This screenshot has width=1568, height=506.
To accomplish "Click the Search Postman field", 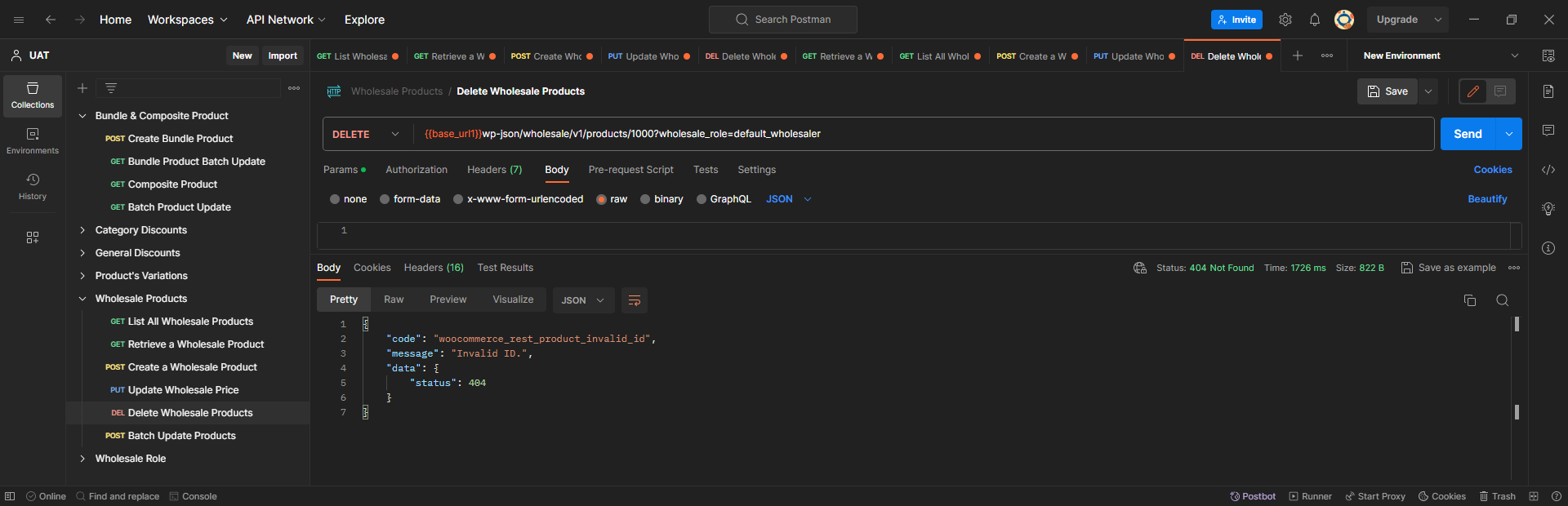I will pyautogui.click(x=783, y=20).
